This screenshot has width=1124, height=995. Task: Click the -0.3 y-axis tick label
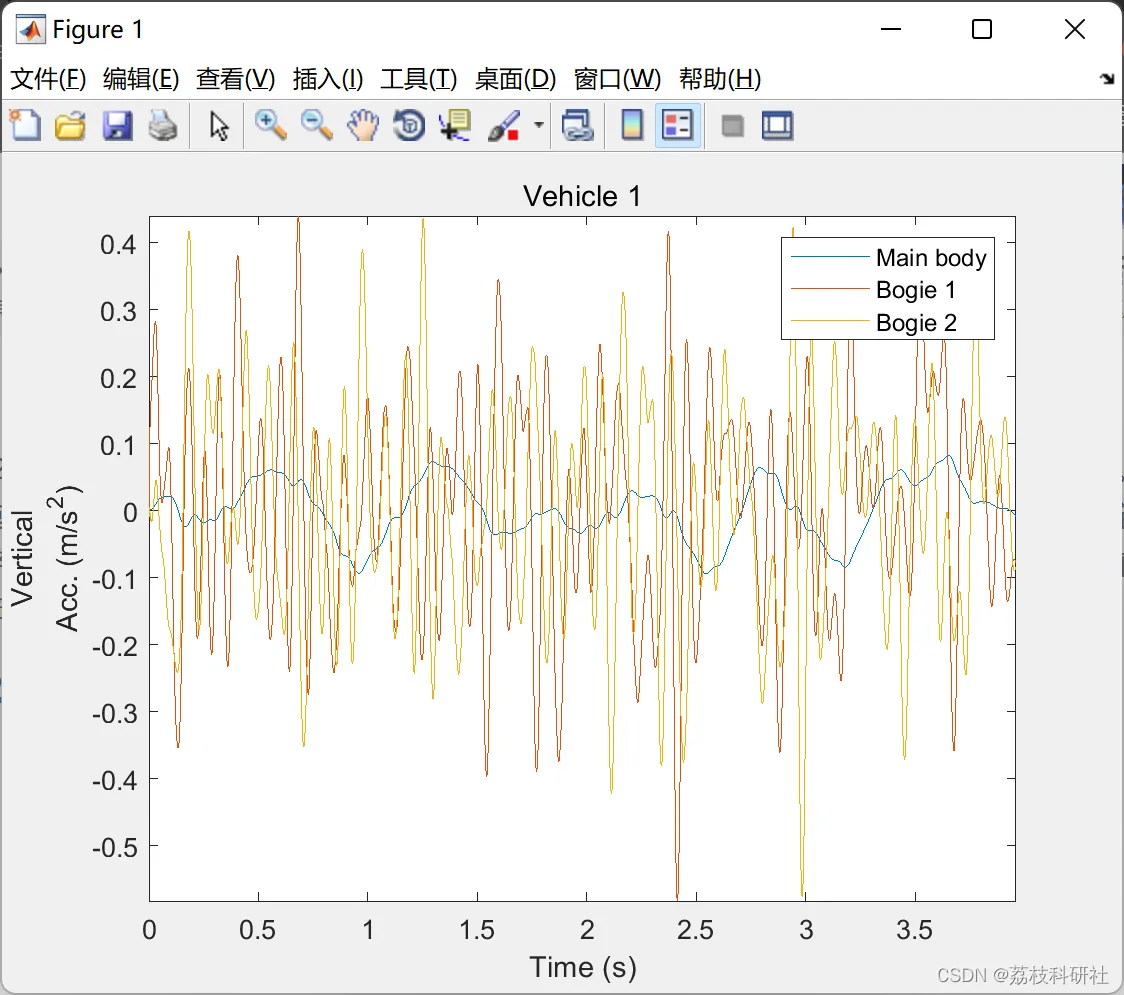point(115,713)
